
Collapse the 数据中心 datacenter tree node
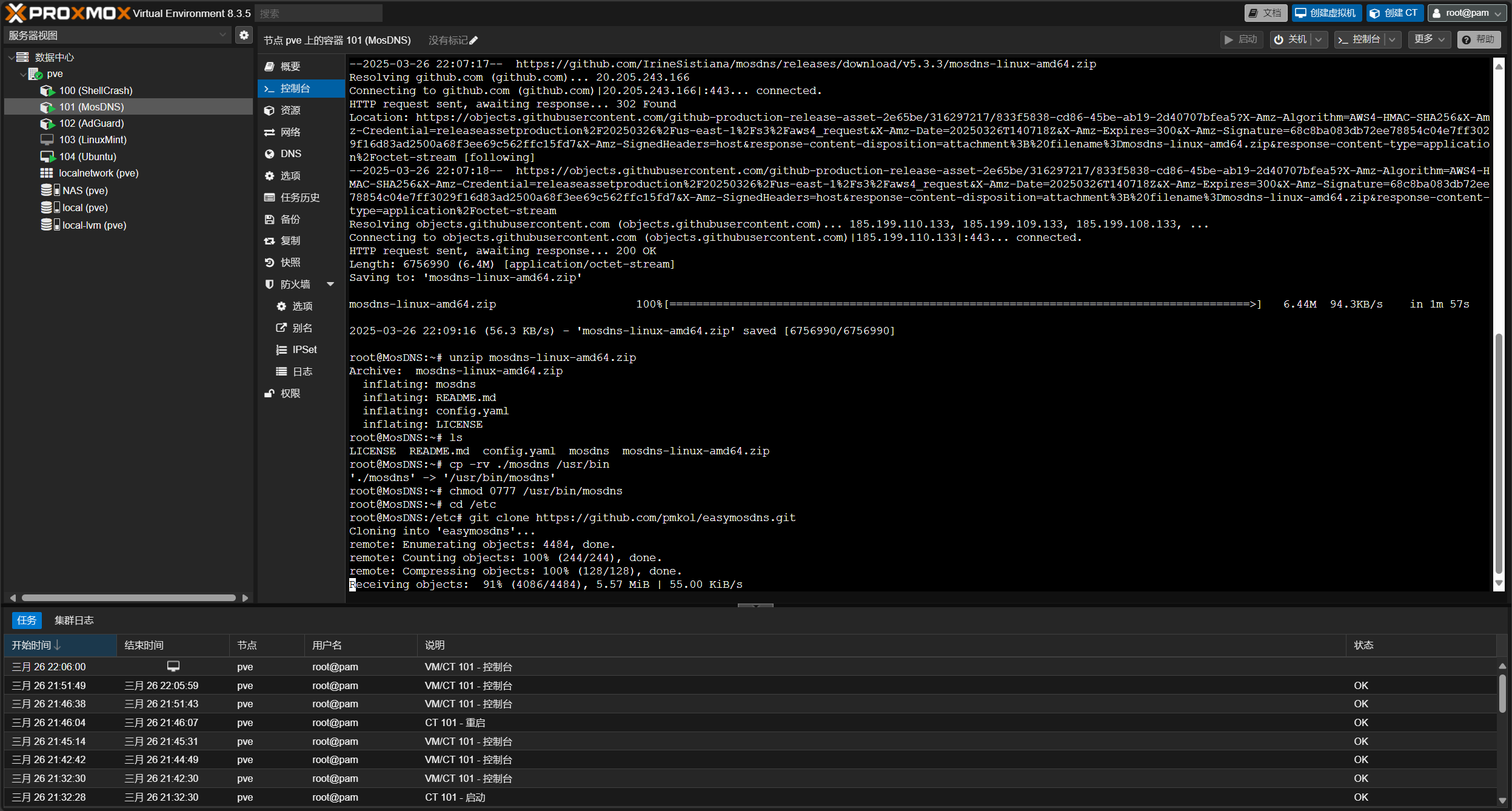[x=12, y=57]
